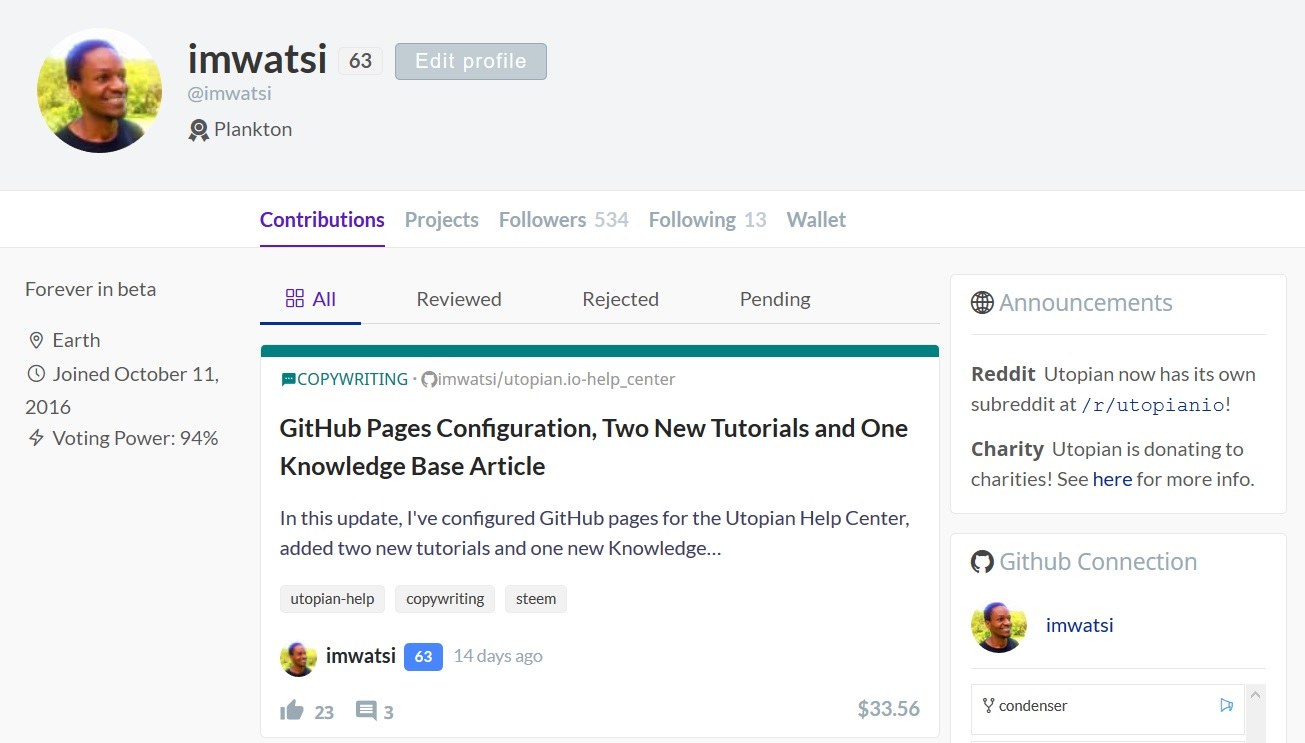Click the lightning bolt Voting Power icon
This screenshot has height=743, width=1305.
(36, 438)
